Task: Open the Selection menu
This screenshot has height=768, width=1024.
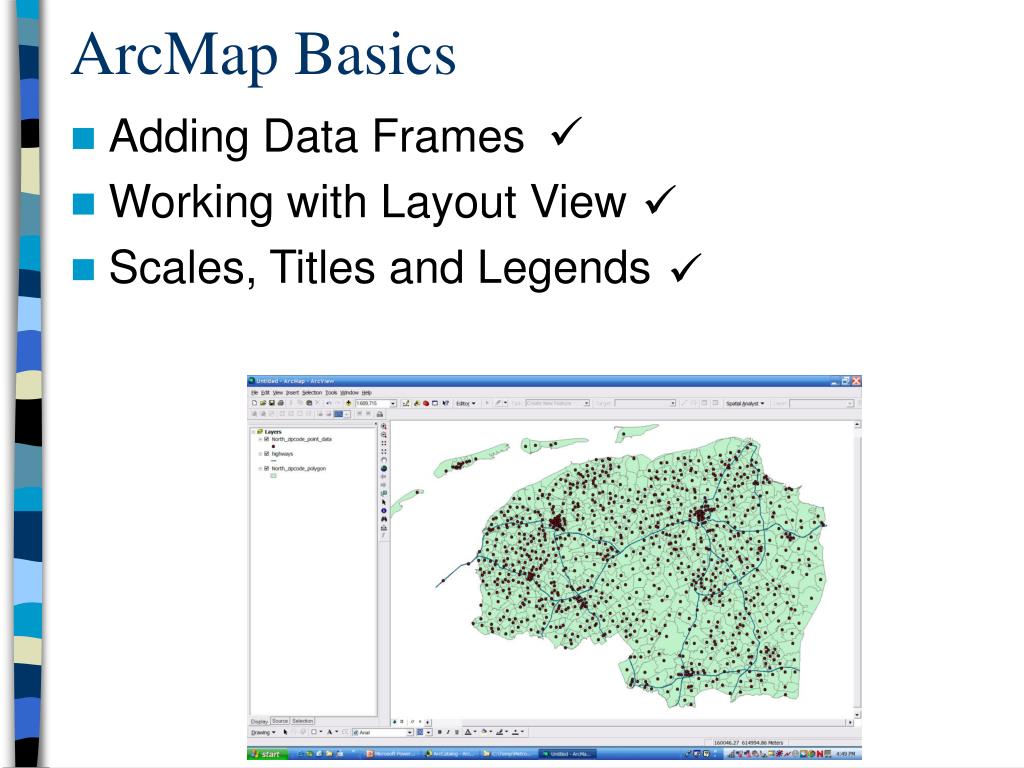Action: pyautogui.click(x=312, y=392)
